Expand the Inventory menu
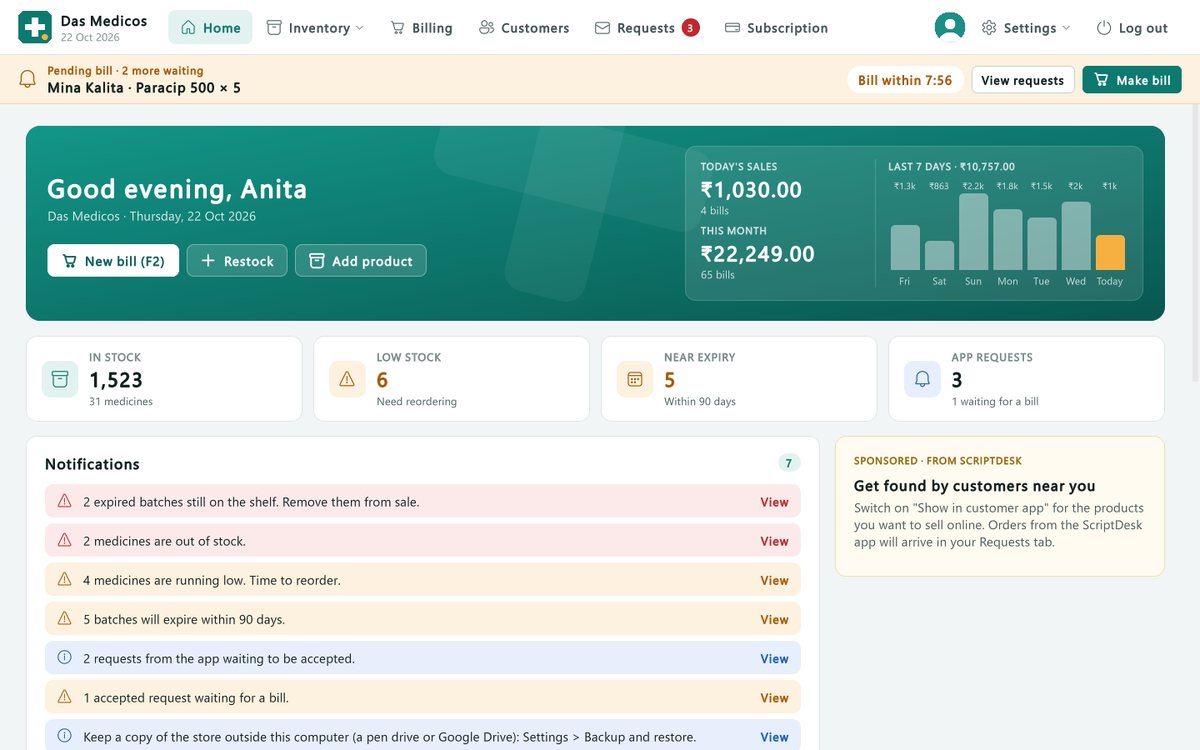This screenshot has height=750, width=1200. [x=315, y=28]
